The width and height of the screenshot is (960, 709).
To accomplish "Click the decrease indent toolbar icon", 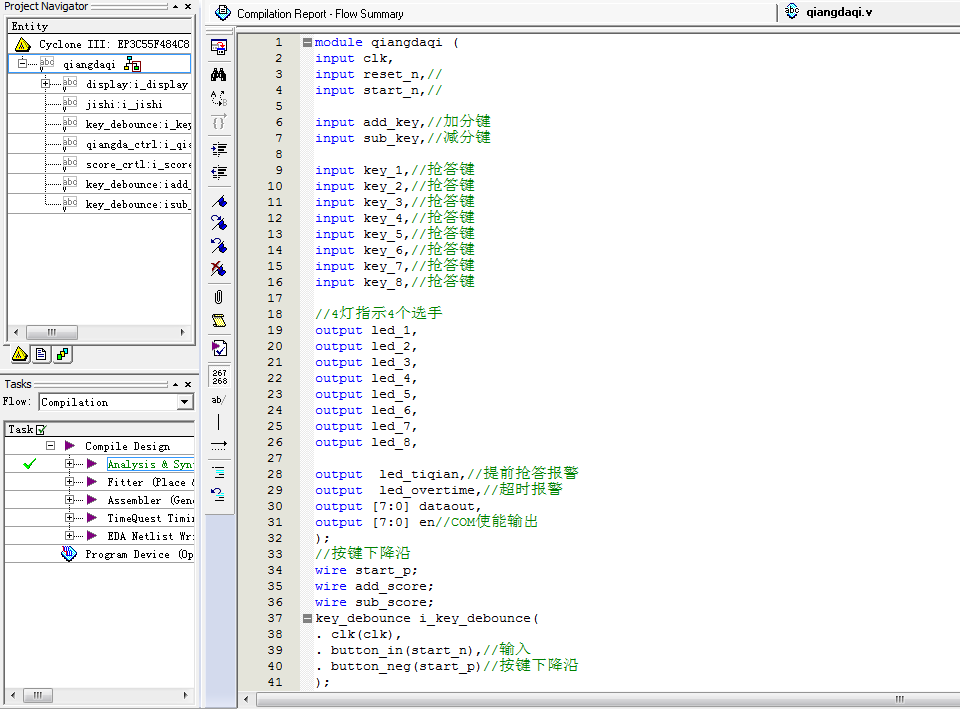I will tap(218, 173).
